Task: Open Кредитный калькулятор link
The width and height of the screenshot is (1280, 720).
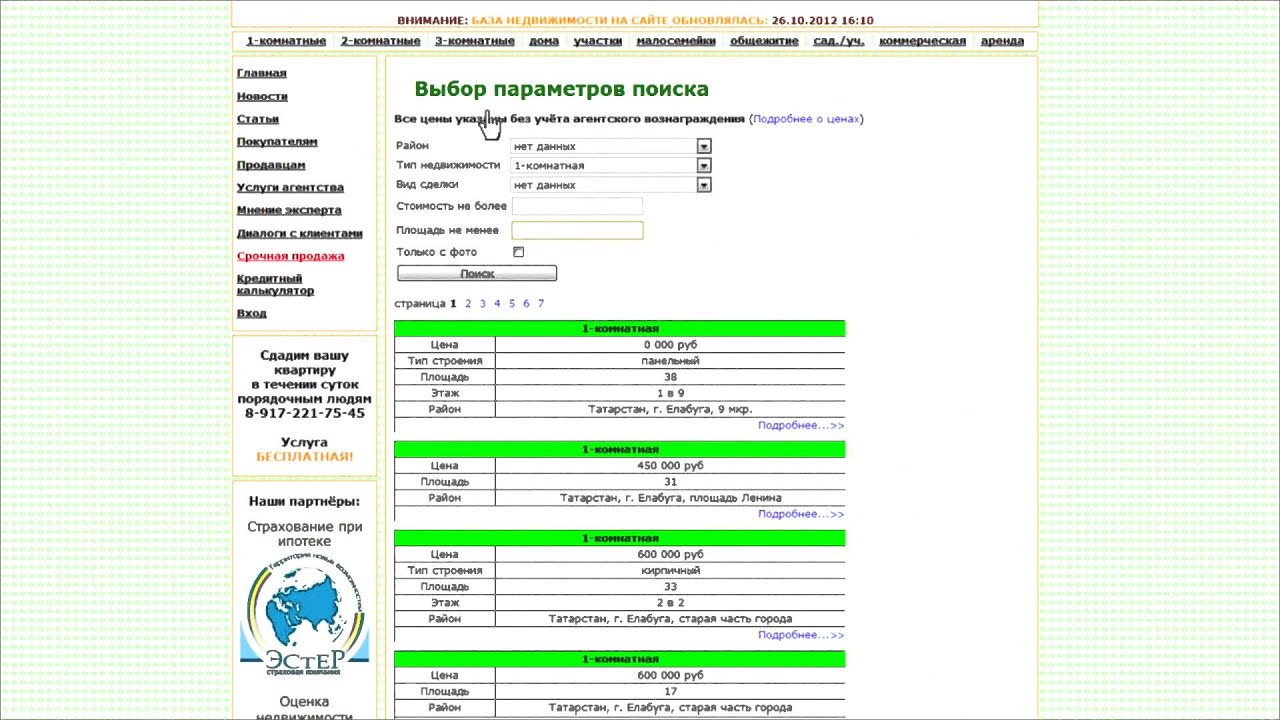Action: click(275, 285)
